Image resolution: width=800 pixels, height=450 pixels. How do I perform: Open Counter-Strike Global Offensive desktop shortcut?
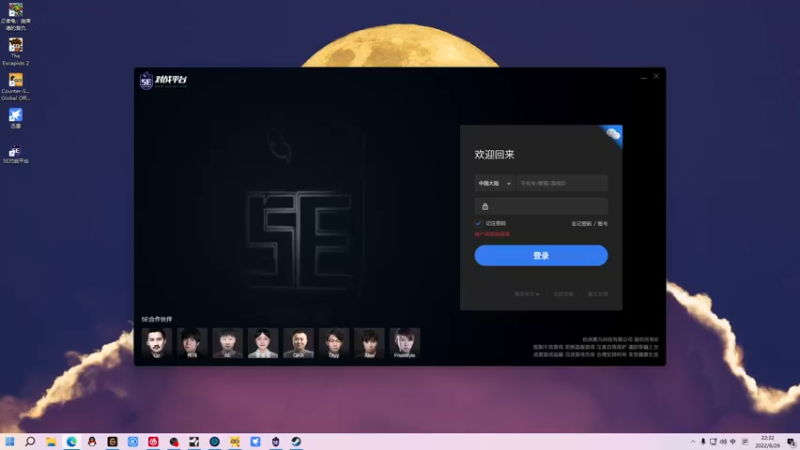(x=15, y=86)
